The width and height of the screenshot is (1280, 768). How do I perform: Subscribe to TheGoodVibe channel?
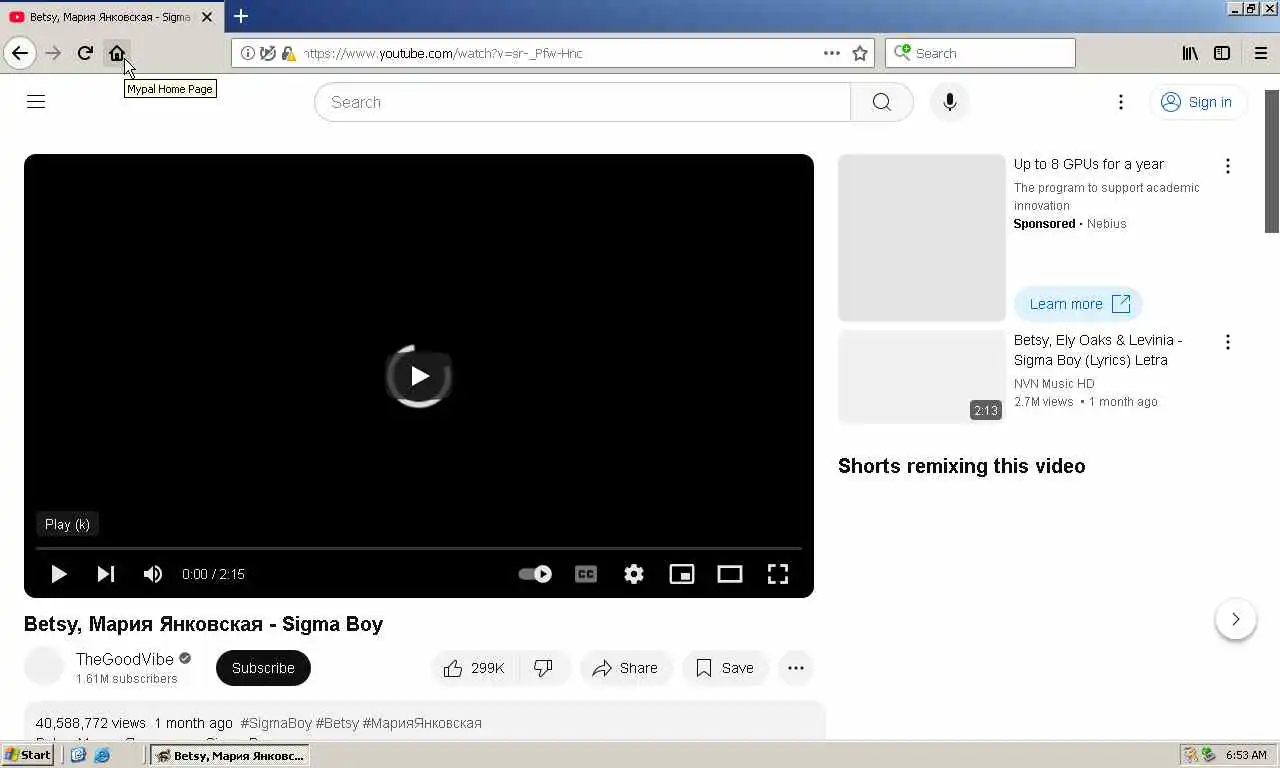click(263, 668)
